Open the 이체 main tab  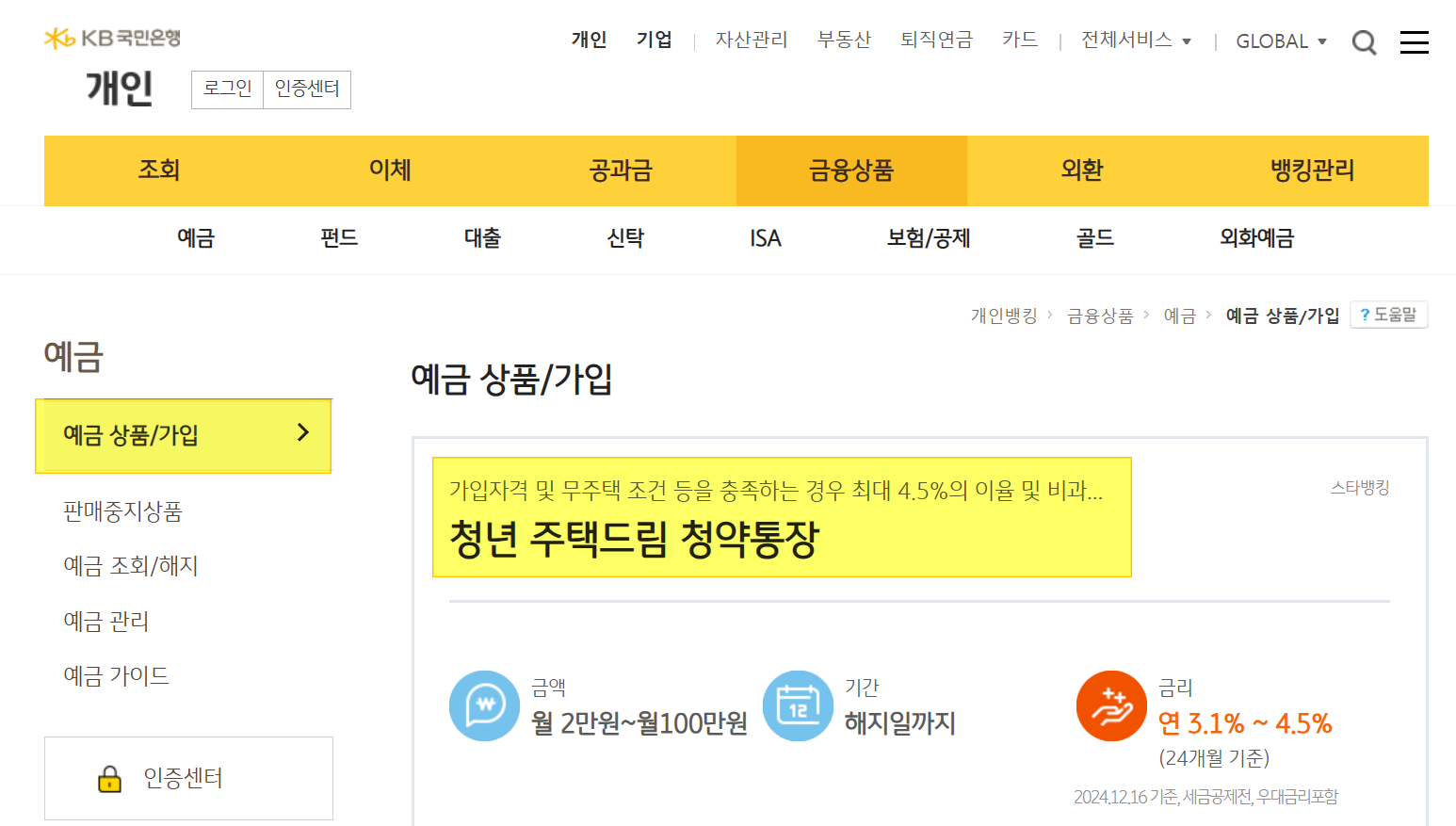[x=390, y=170]
